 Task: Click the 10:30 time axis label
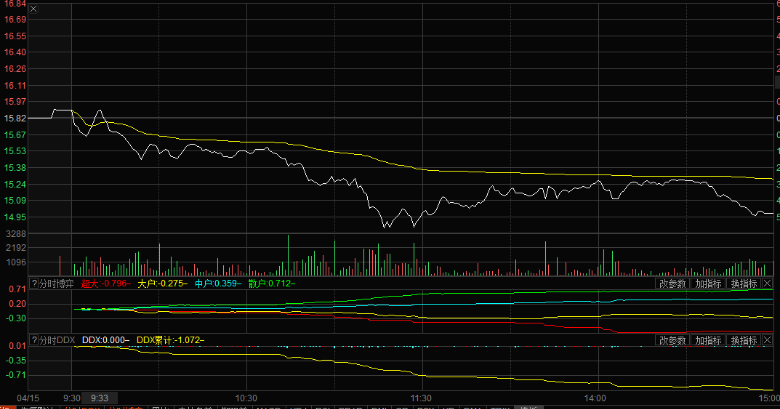(x=245, y=398)
